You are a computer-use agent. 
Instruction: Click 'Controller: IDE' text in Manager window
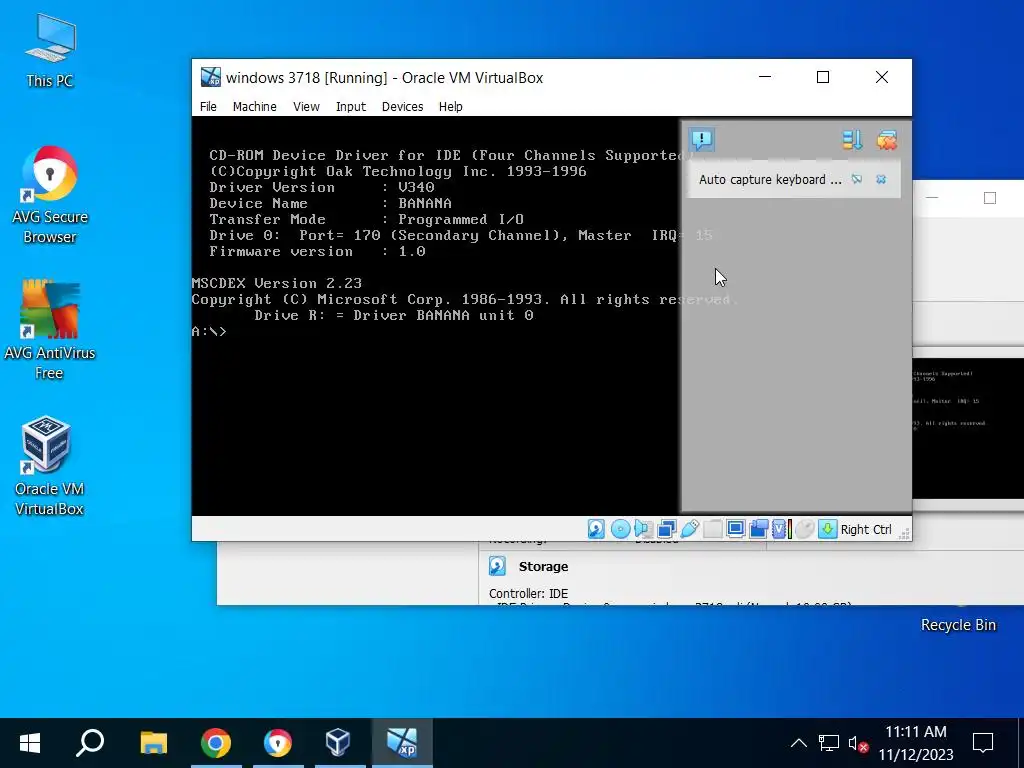click(x=528, y=594)
